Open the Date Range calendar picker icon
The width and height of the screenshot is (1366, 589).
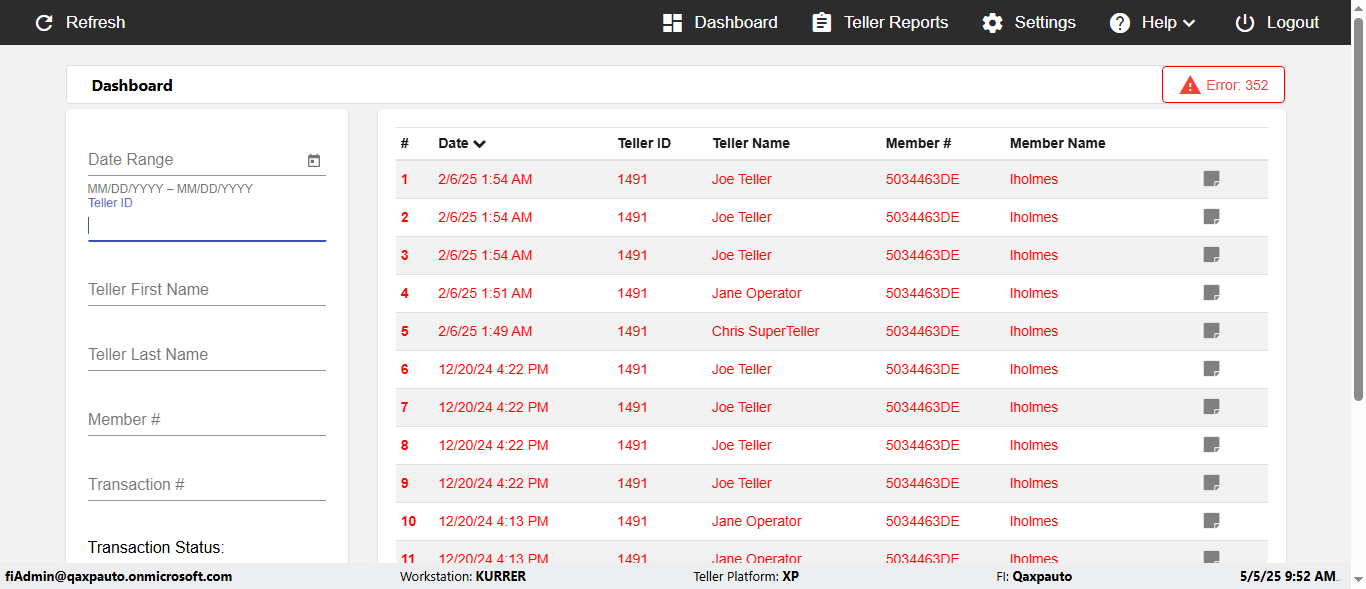(x=314, y=160)
